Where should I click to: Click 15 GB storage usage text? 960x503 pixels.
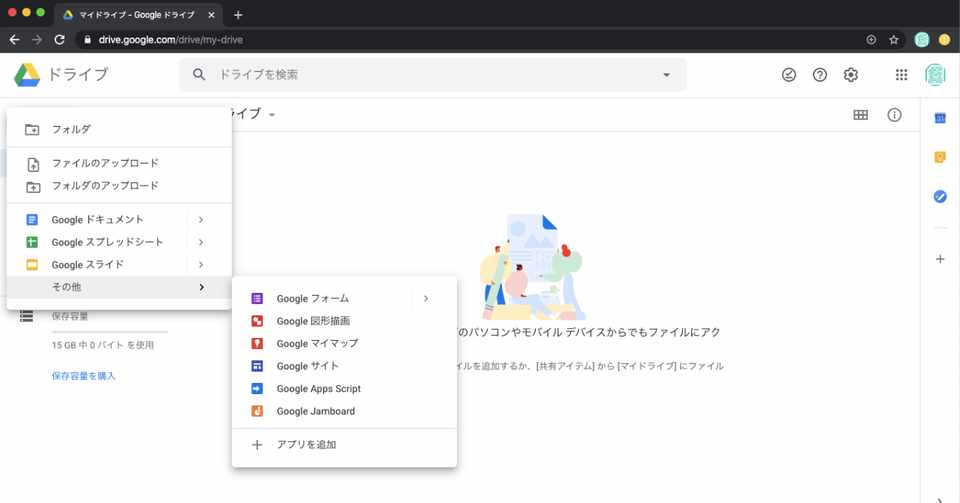(x=103, y=345)
